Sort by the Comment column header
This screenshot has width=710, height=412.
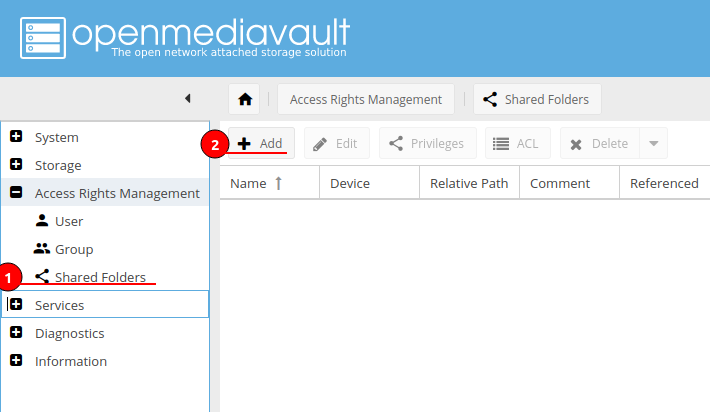click(x=570, y=183)
